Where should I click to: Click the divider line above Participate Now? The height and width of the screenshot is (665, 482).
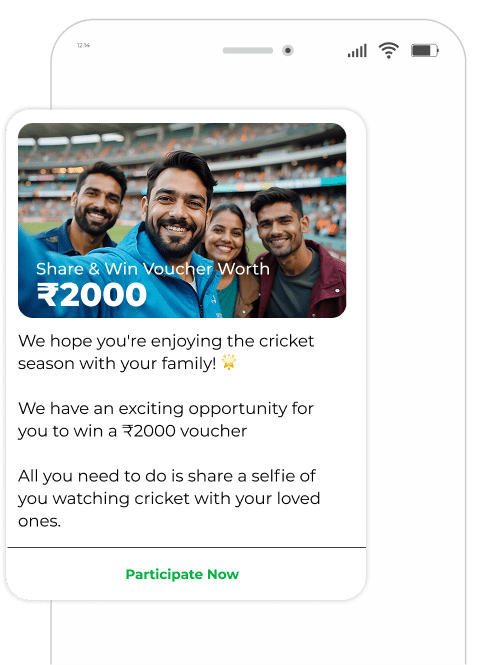point(187,548)
